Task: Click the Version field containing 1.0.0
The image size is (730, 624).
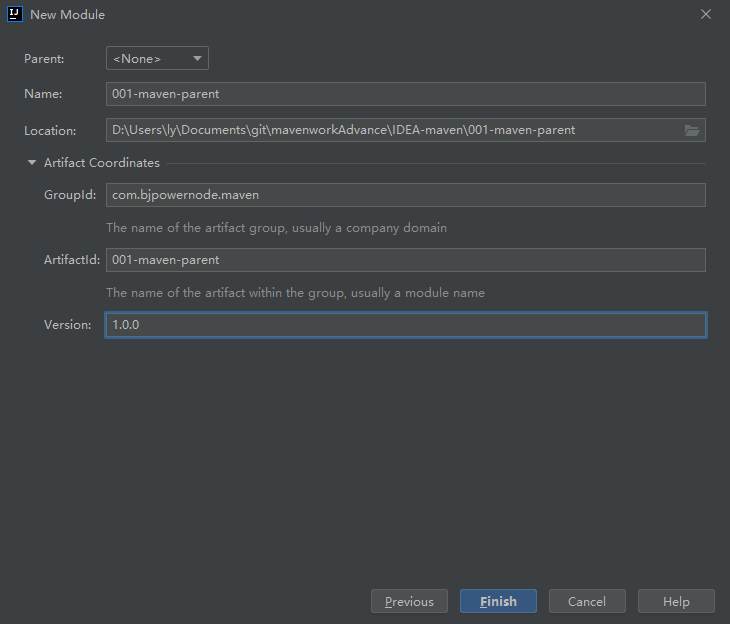Action: pos(406,325)
